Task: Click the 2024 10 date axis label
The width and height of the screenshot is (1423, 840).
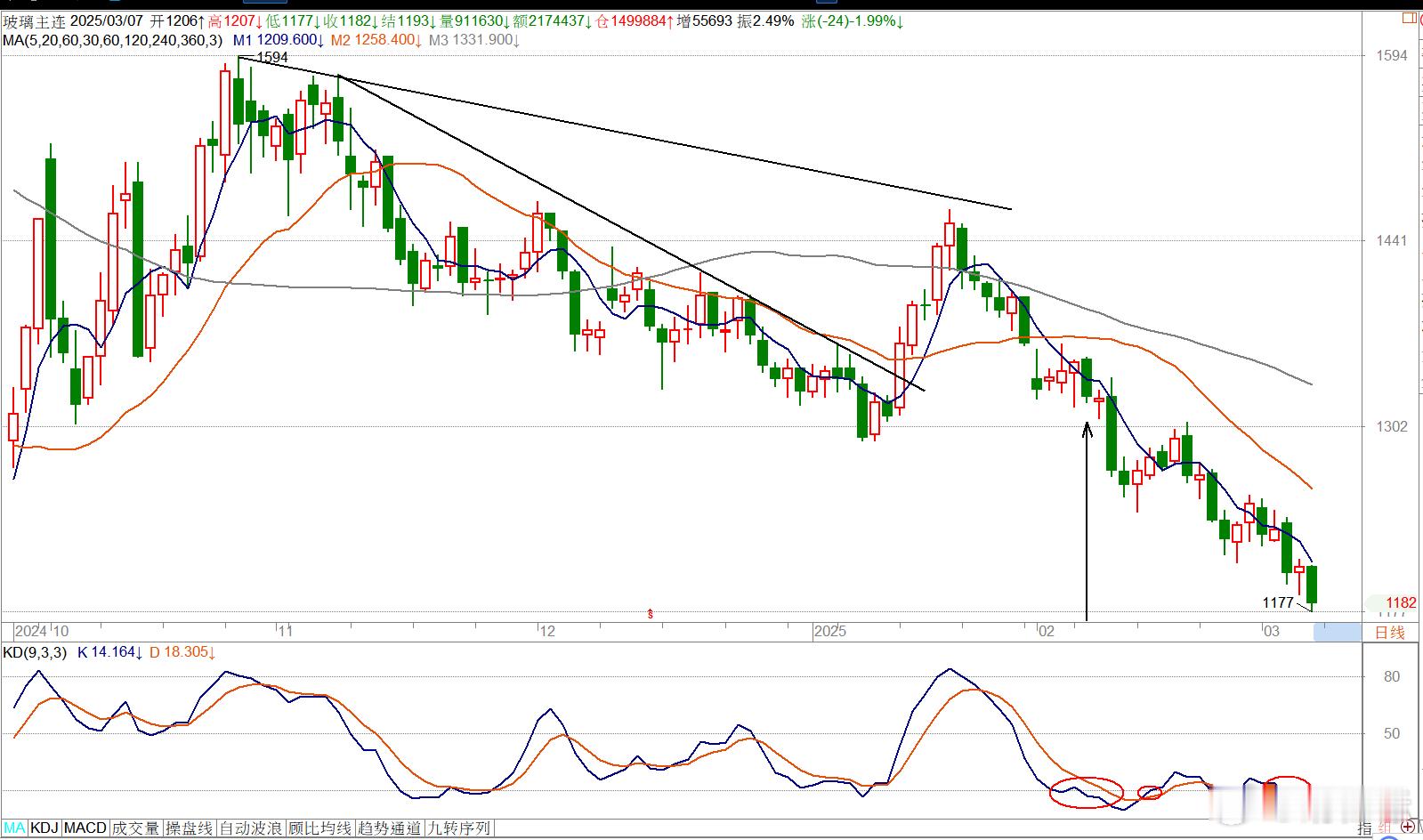Action: pos(42,632)
